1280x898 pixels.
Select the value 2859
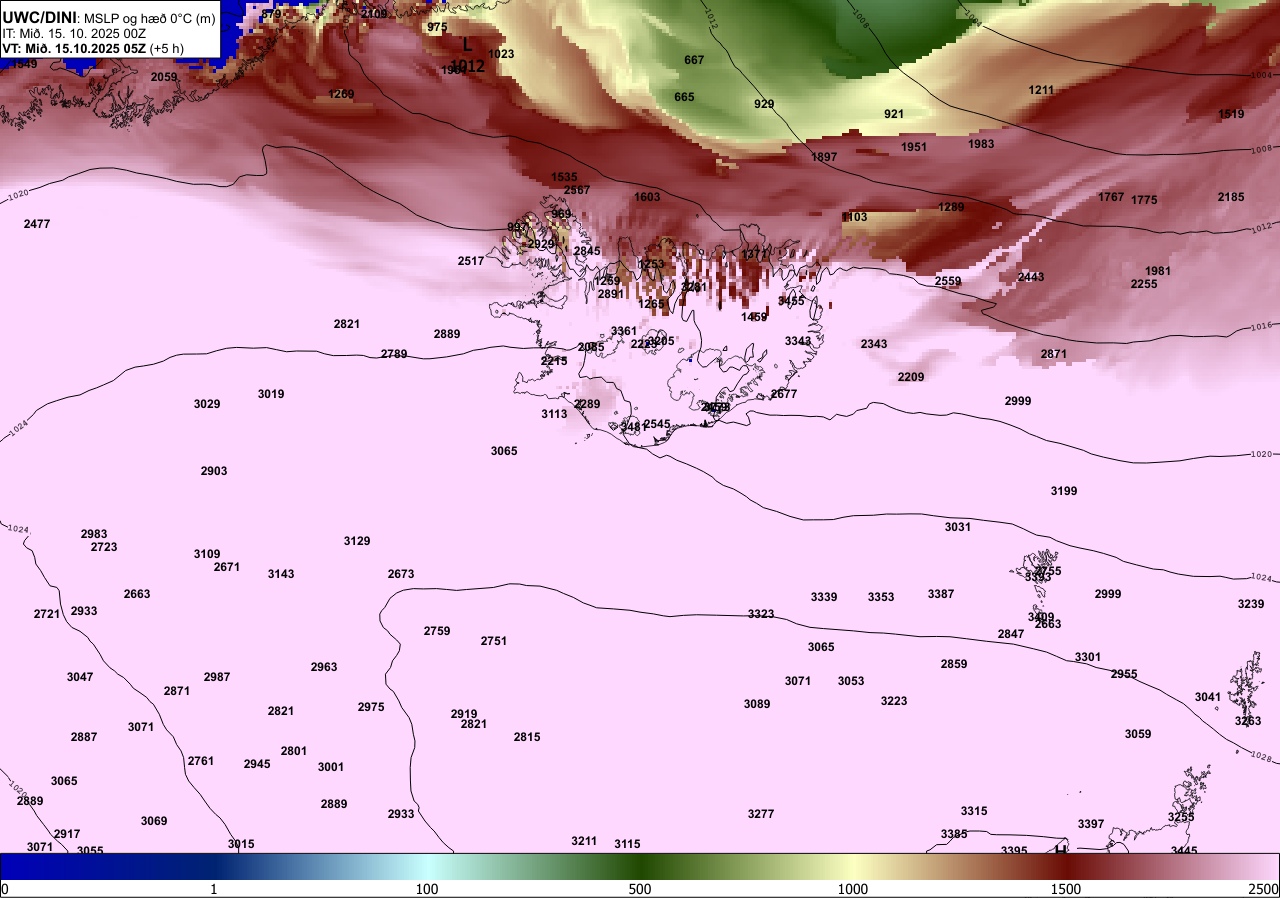[954, 664]
